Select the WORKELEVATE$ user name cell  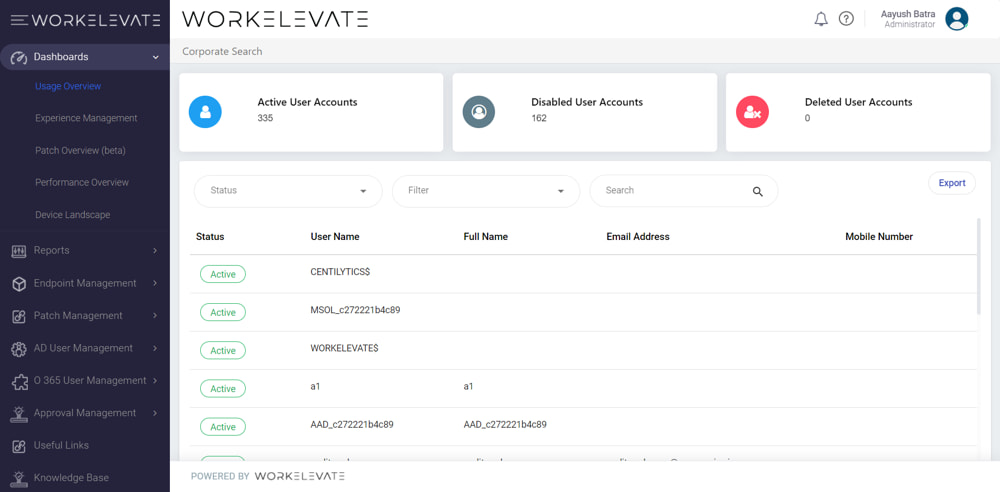tap(344, 348)
